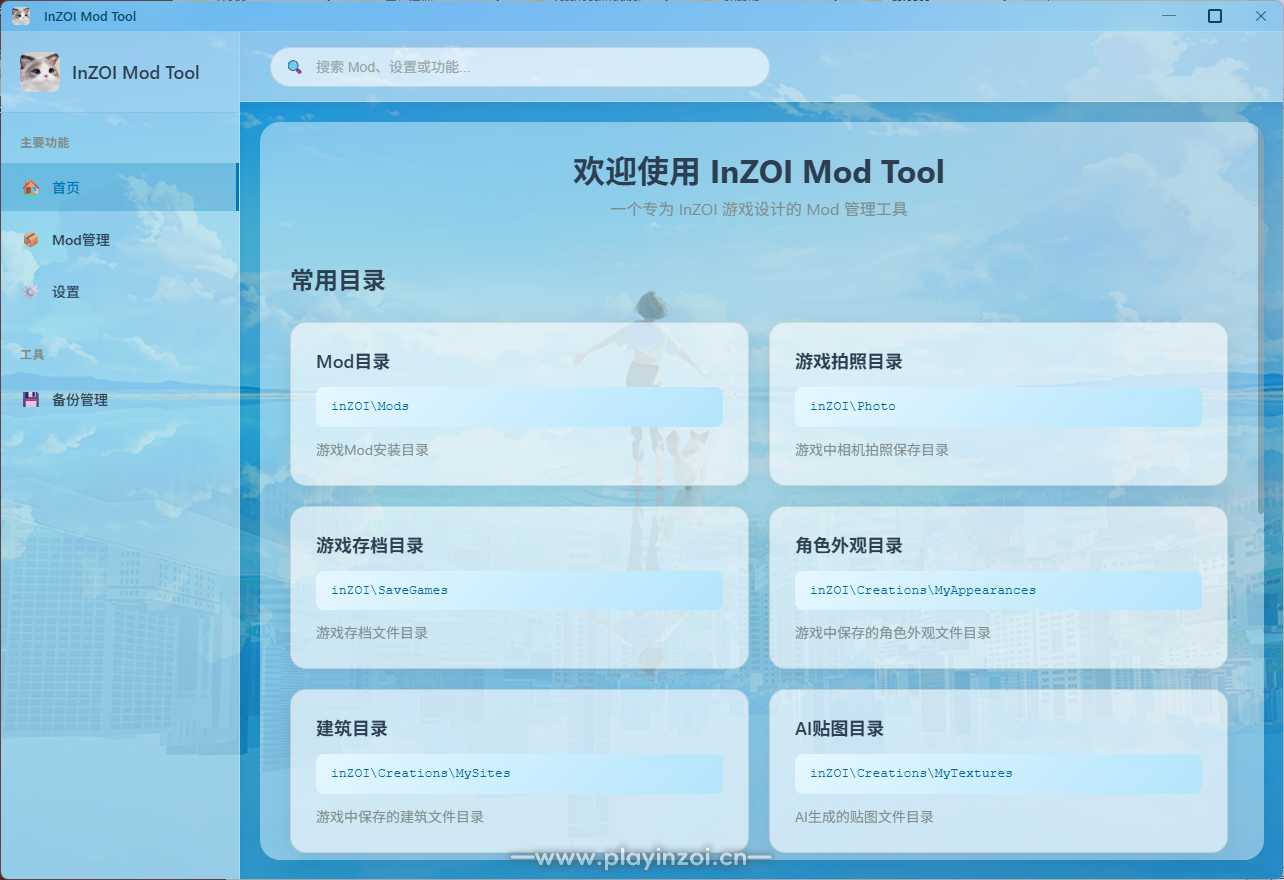Image resolution: width=1284 pixels, height=880 pixels.
Task: Click the inZOI\SaveGames path box
Action: coord(519,590)
